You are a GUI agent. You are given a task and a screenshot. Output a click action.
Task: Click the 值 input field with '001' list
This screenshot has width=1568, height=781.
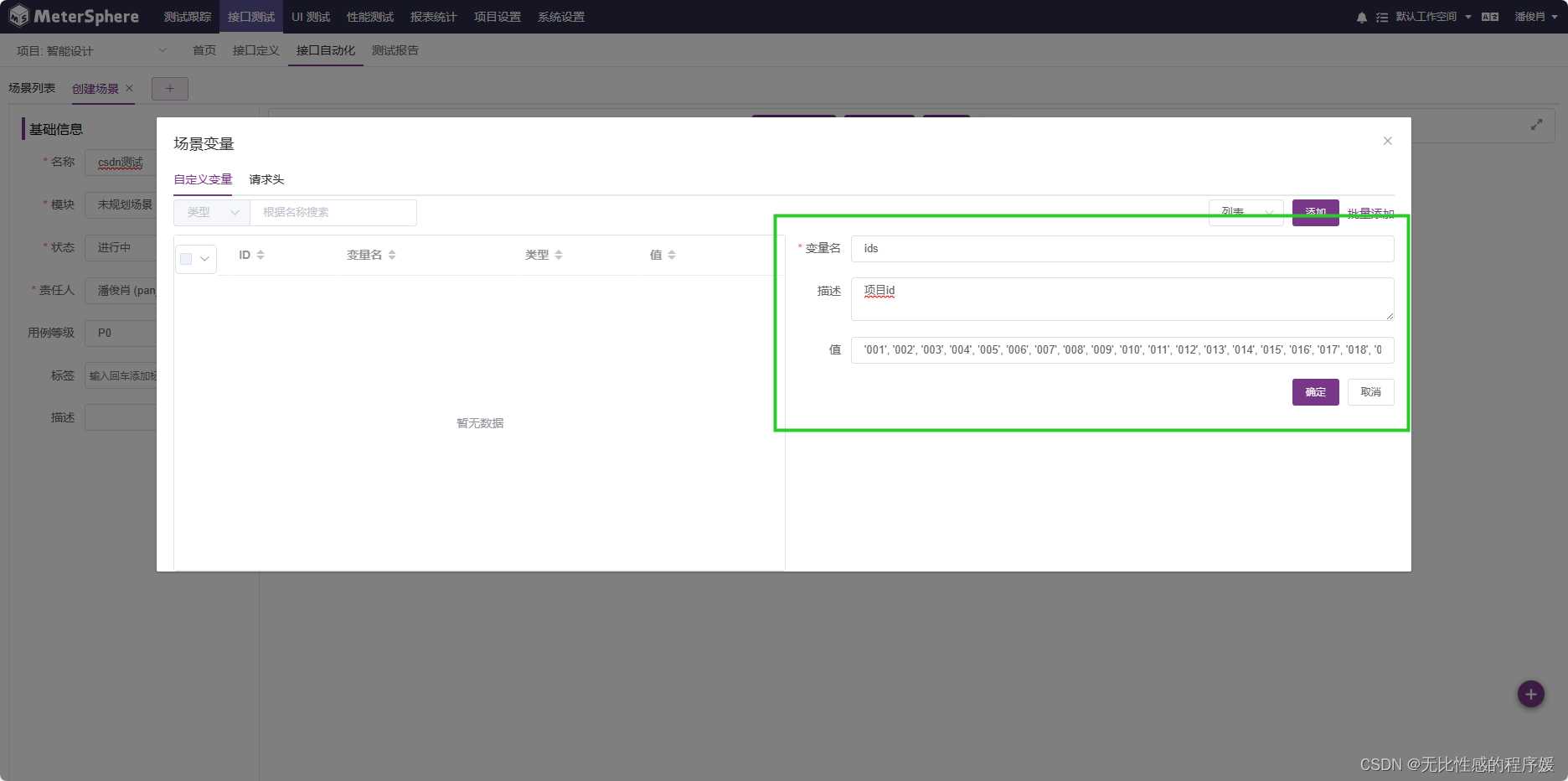(x=1122, y=350)
